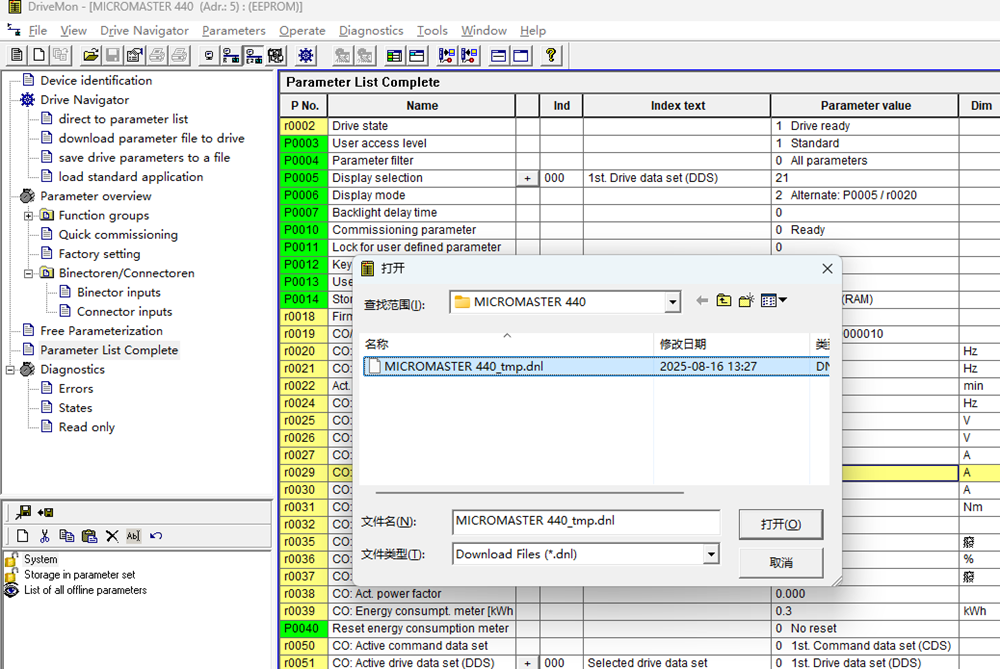Open the Diagnostics menu in menu bar
Viewport: 1000px width, 669px height.
click(x=371, y=31)
